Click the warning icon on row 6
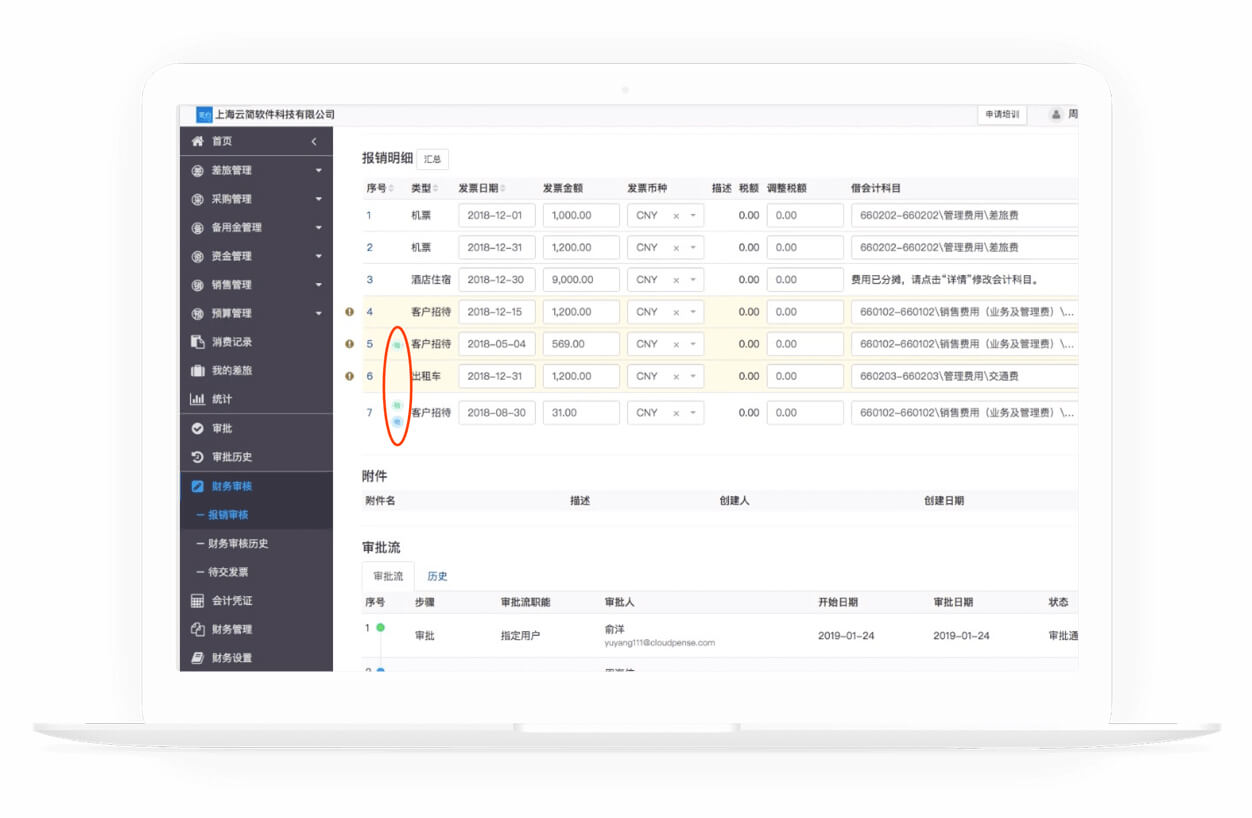 point(349,376)
